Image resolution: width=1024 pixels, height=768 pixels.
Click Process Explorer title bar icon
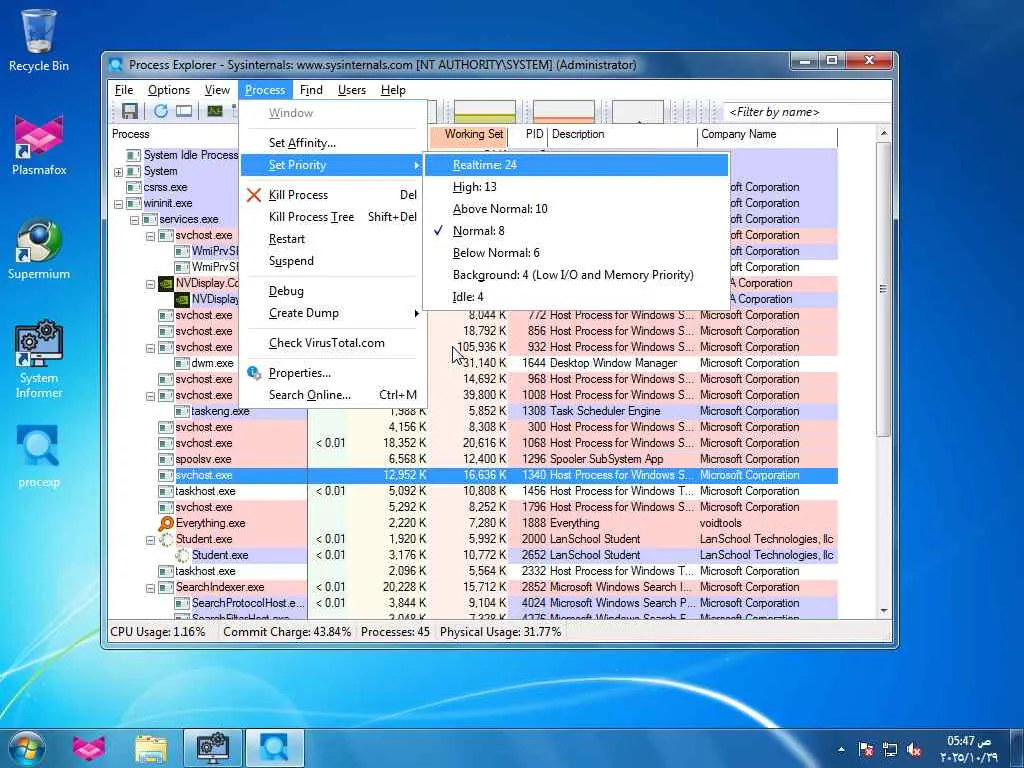click(116, 65)
